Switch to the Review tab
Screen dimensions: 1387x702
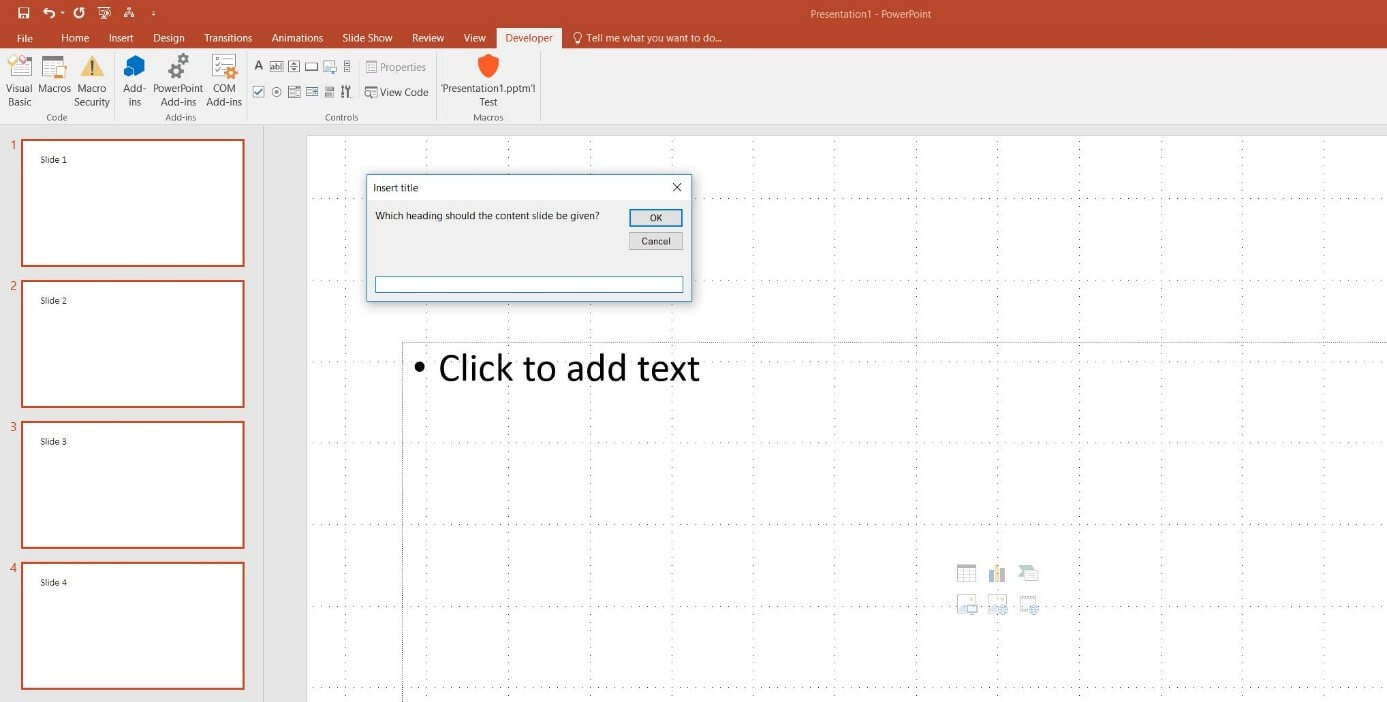coord(428,38)
